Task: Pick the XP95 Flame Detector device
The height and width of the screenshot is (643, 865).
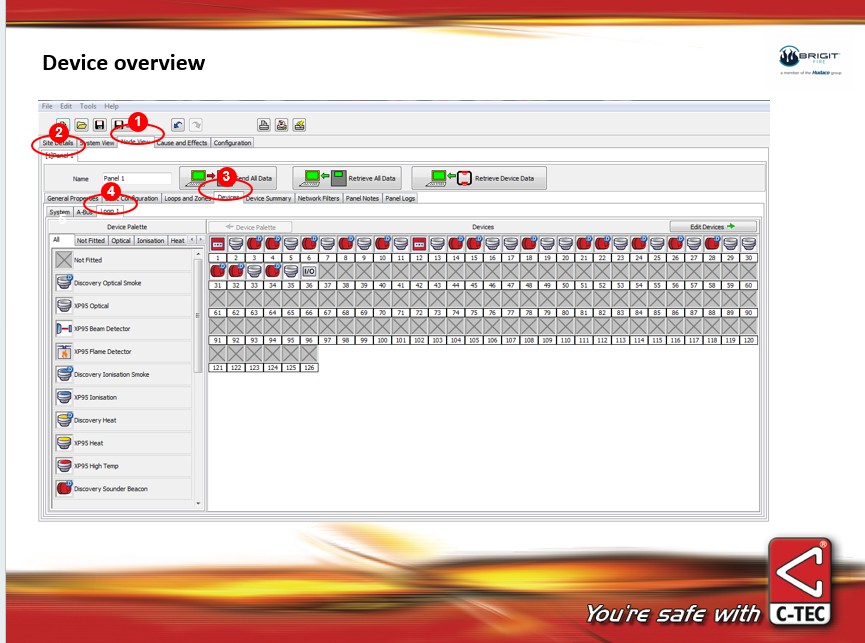Action: [x=64, y=351]
